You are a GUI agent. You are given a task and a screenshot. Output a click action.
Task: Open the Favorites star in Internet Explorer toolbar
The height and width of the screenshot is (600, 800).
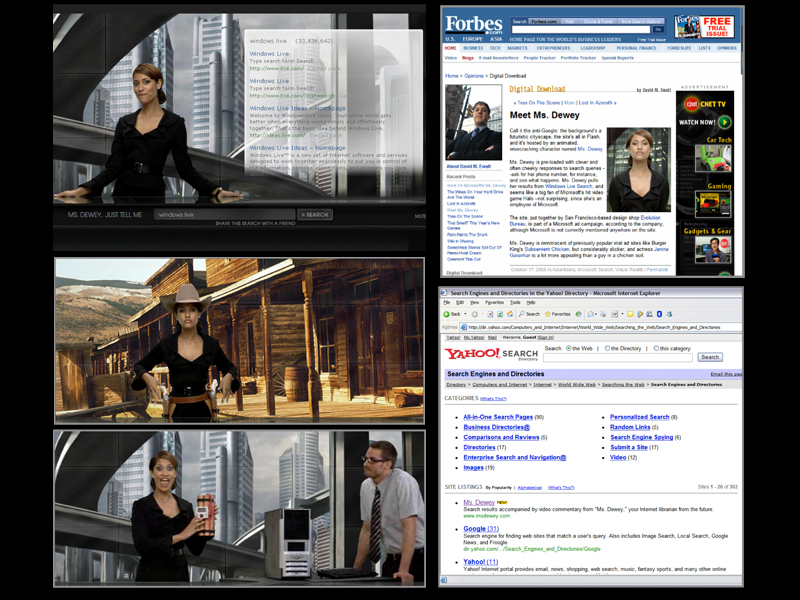click(x=557, y=314)
